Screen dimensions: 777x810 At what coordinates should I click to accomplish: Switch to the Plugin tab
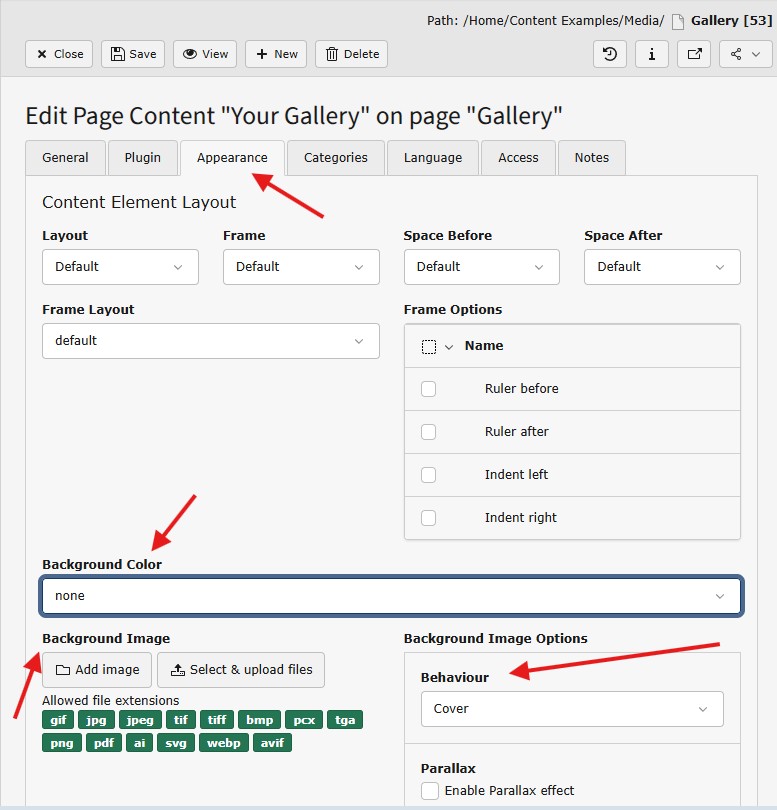(x=142, y=158)
